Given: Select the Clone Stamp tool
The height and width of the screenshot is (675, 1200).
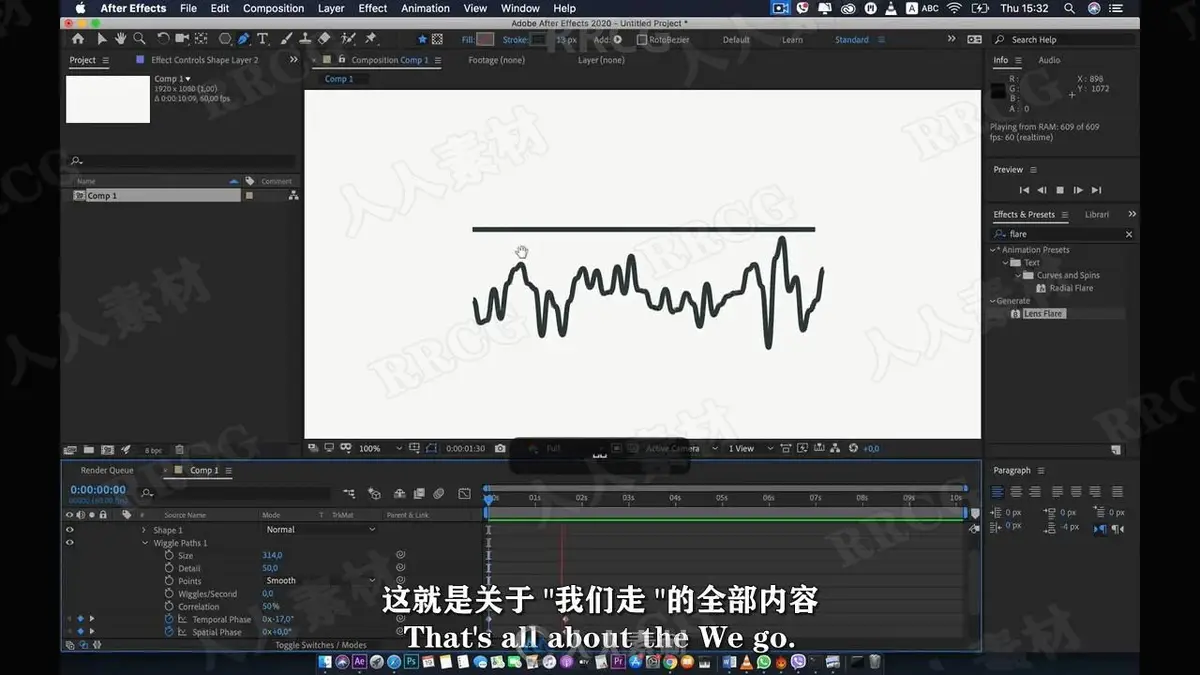Looking at the screenshot, I should pos(305,39).
